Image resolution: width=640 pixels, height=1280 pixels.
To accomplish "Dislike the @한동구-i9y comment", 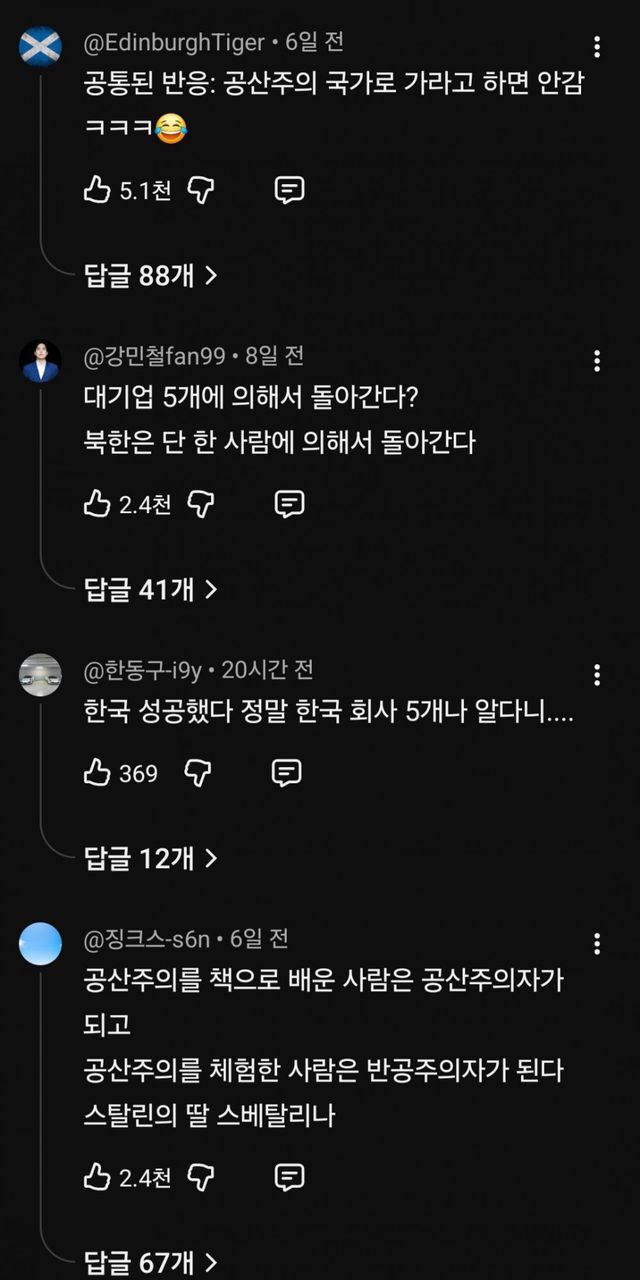I will (x=200, y=772).
